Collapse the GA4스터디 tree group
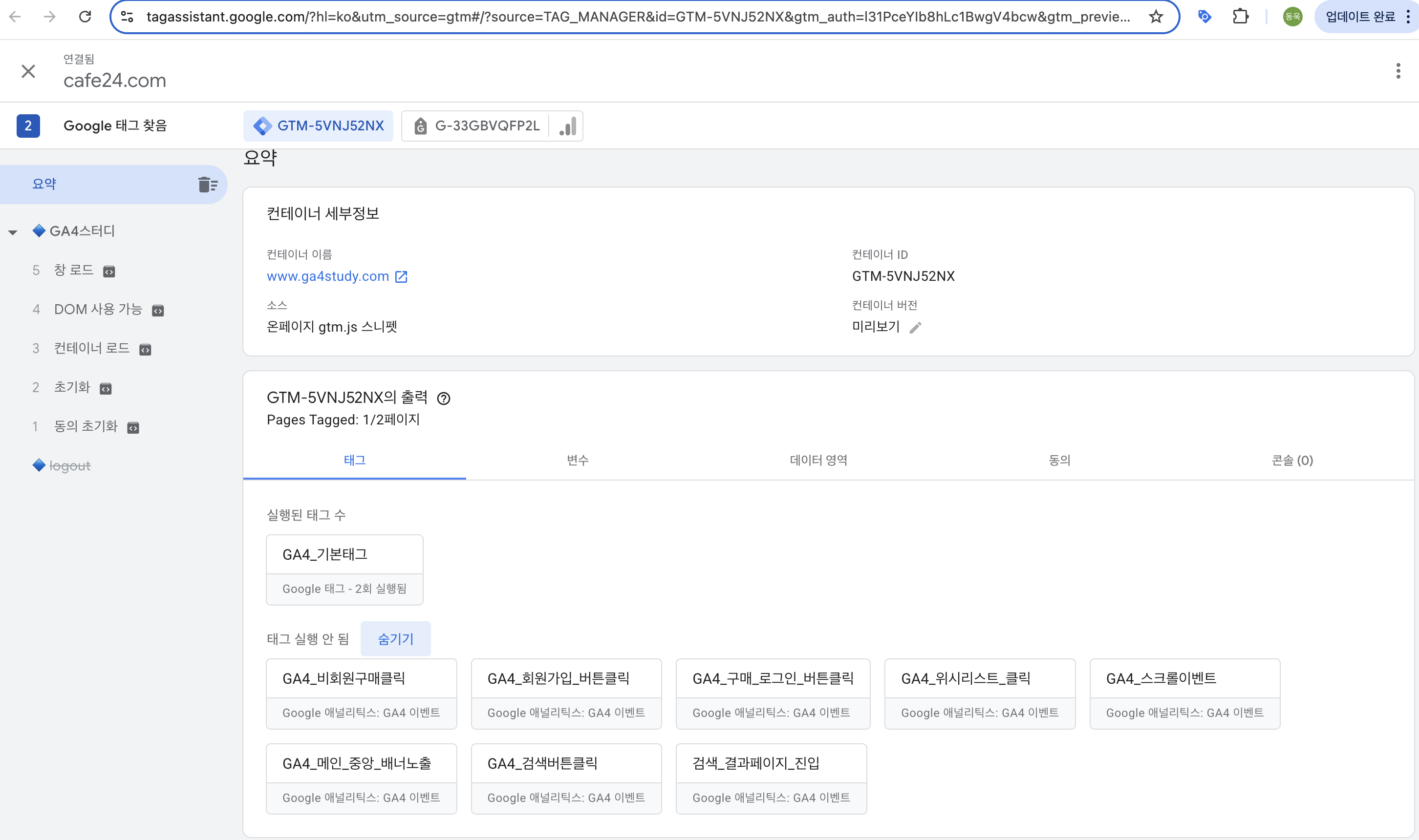Image resolution: width=1419 pixels, height=840 pixels. tap(13, 232)
